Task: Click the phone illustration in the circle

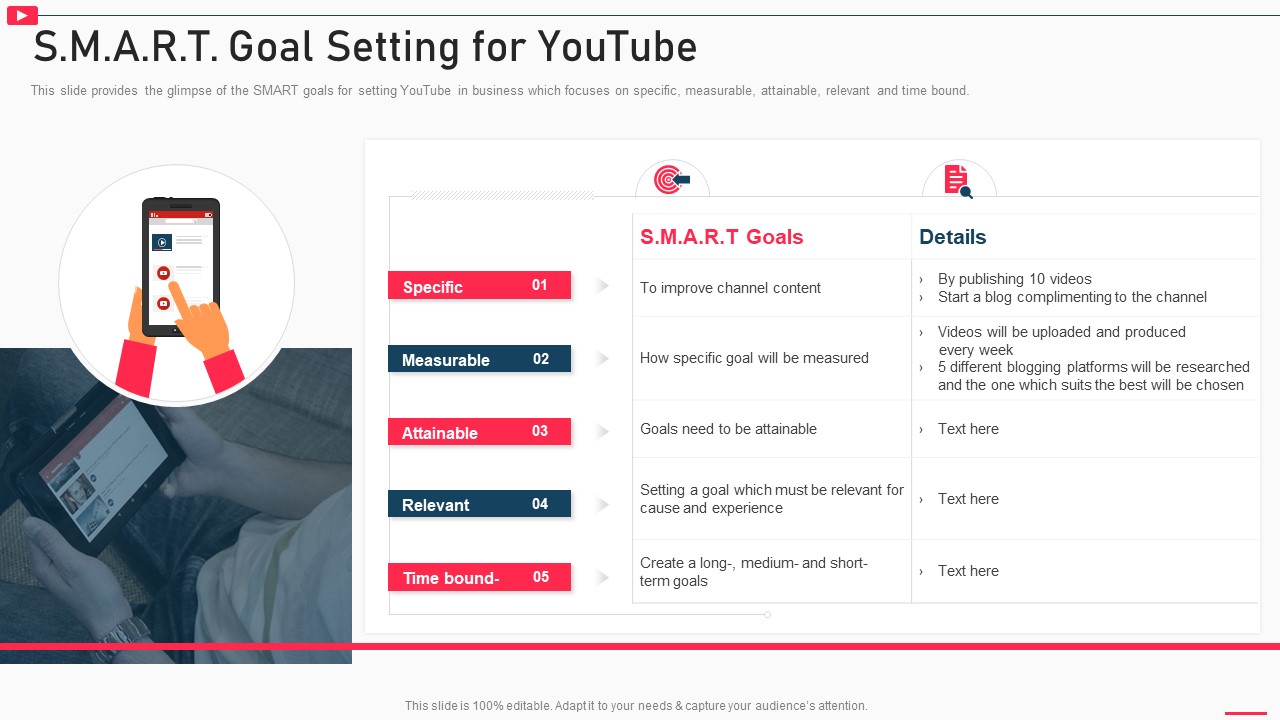Action: pyautogui.click(x=181, y=267)
